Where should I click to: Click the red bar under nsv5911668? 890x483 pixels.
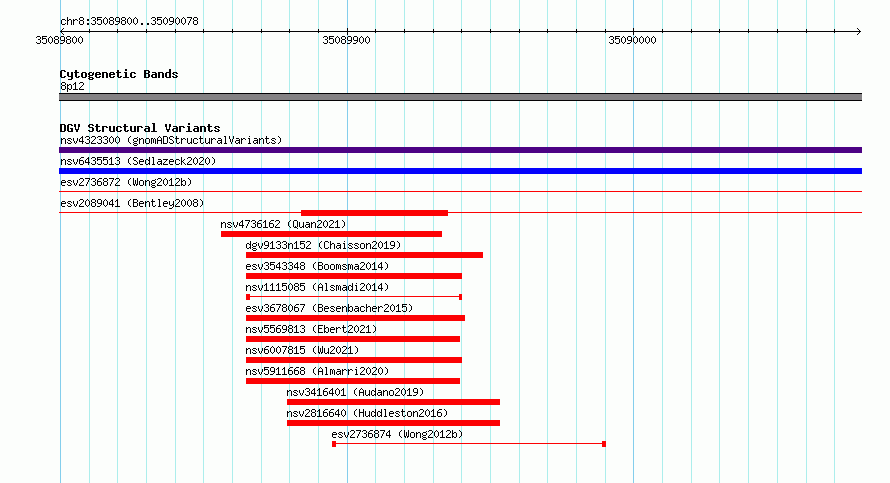[353, 381]
